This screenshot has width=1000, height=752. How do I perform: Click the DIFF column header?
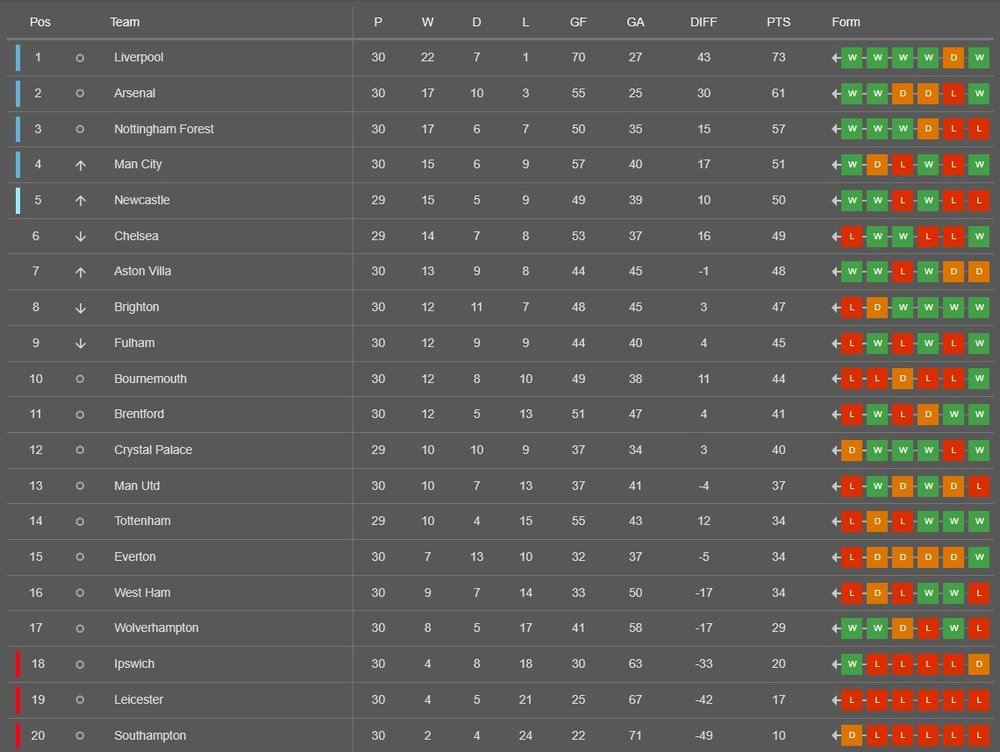(x=704, y=22)
